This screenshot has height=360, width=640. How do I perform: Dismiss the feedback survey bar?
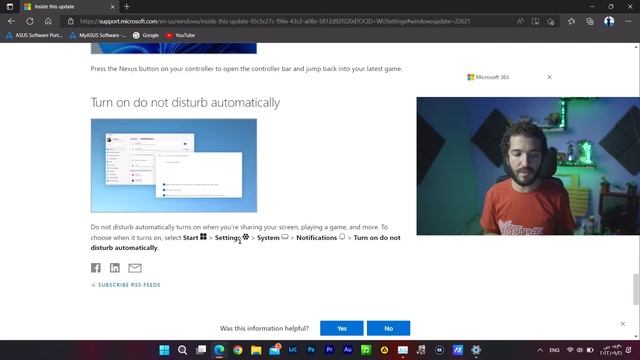pos(623,324)
